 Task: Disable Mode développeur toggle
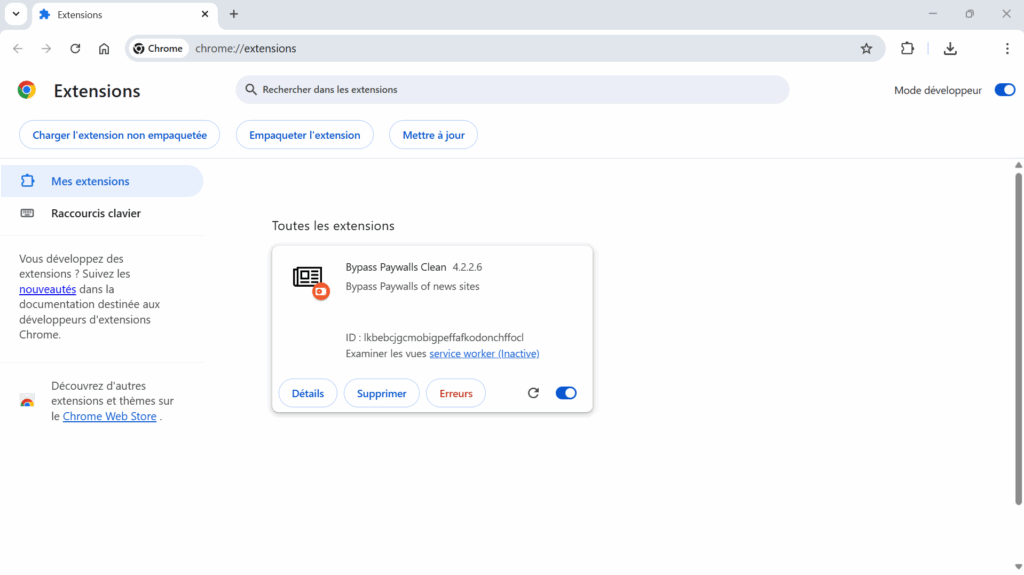pyautogui.click(x=1004, y=90)
